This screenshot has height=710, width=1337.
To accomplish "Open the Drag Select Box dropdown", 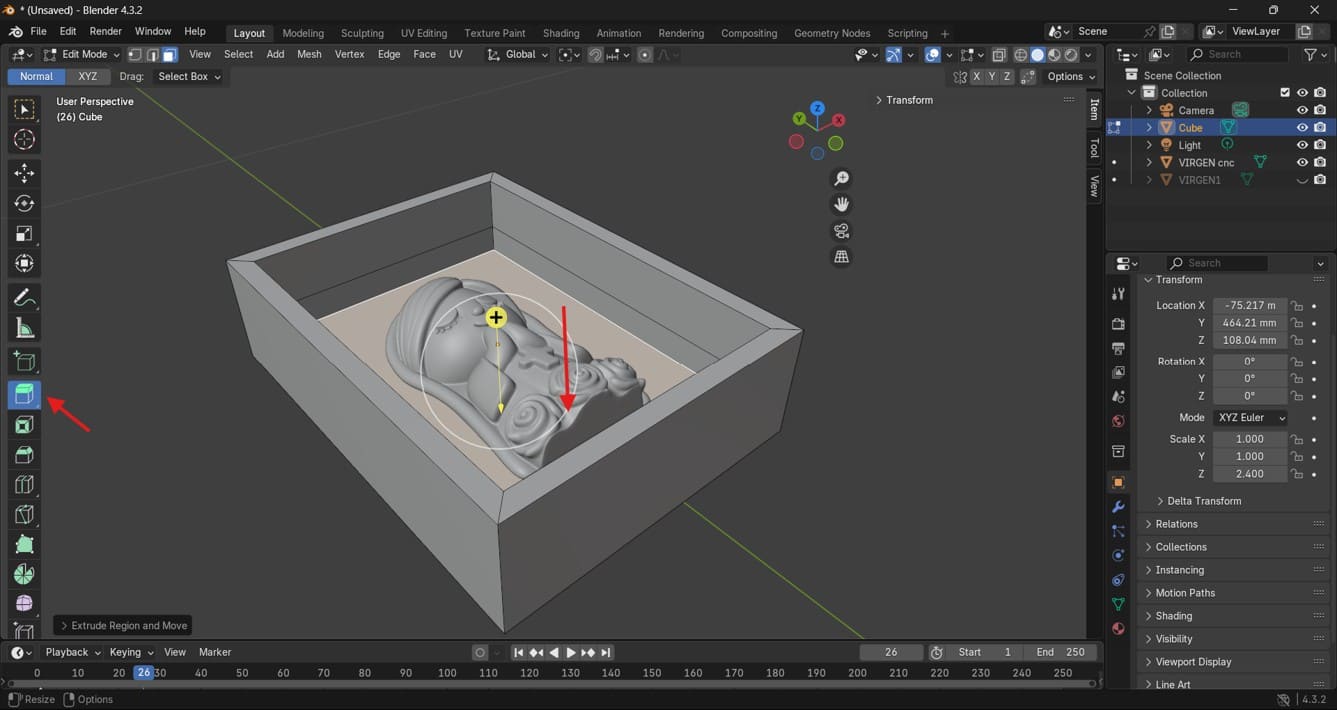I will 189,76.
